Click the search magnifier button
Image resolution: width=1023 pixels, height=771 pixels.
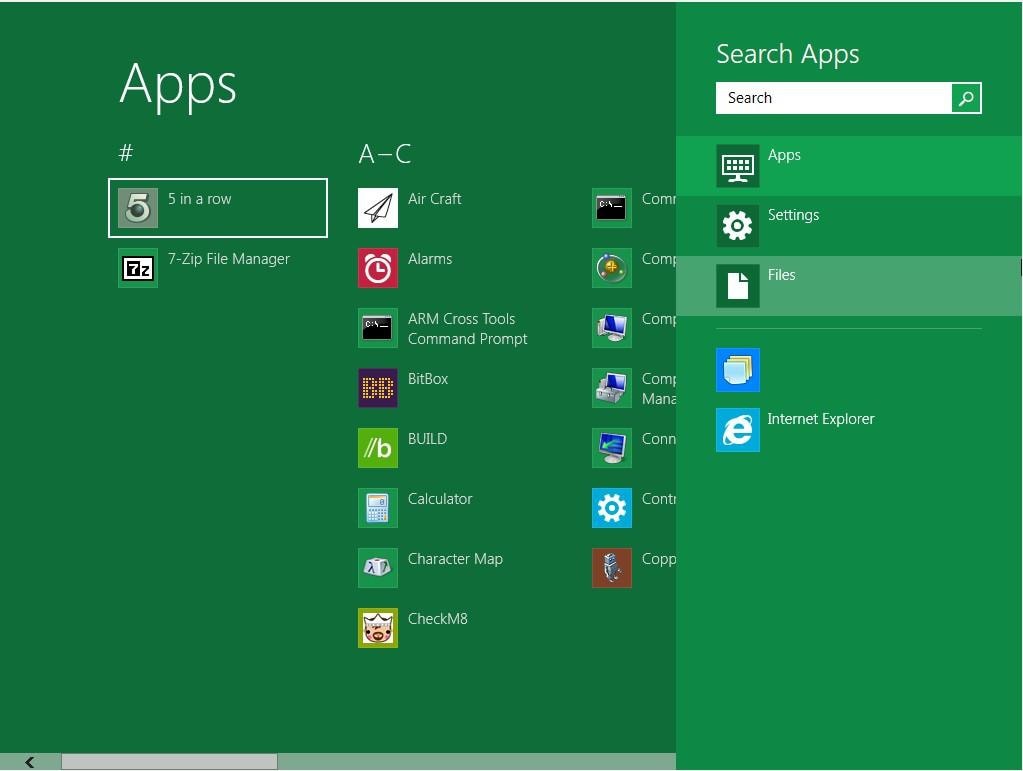[x=964, y=98]
